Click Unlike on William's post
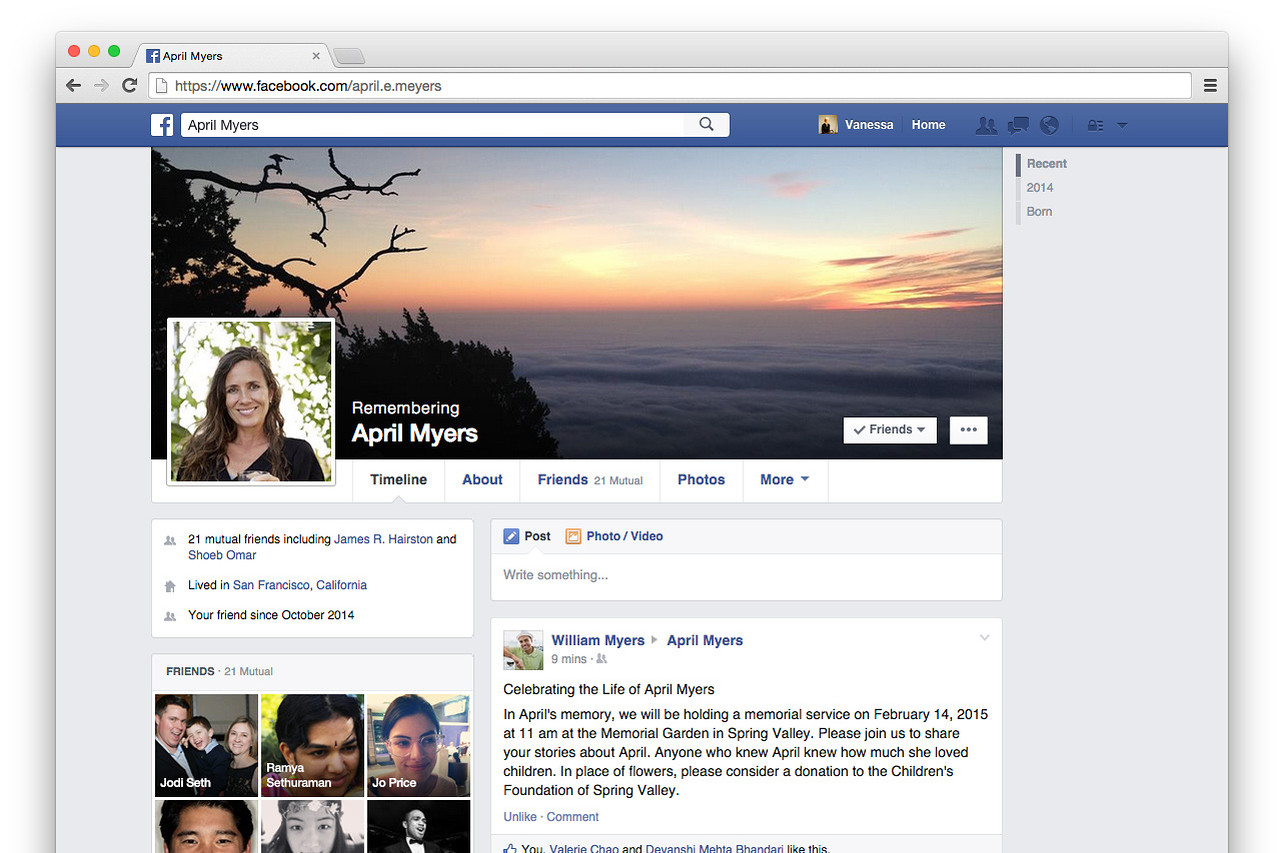 point(520,817)
